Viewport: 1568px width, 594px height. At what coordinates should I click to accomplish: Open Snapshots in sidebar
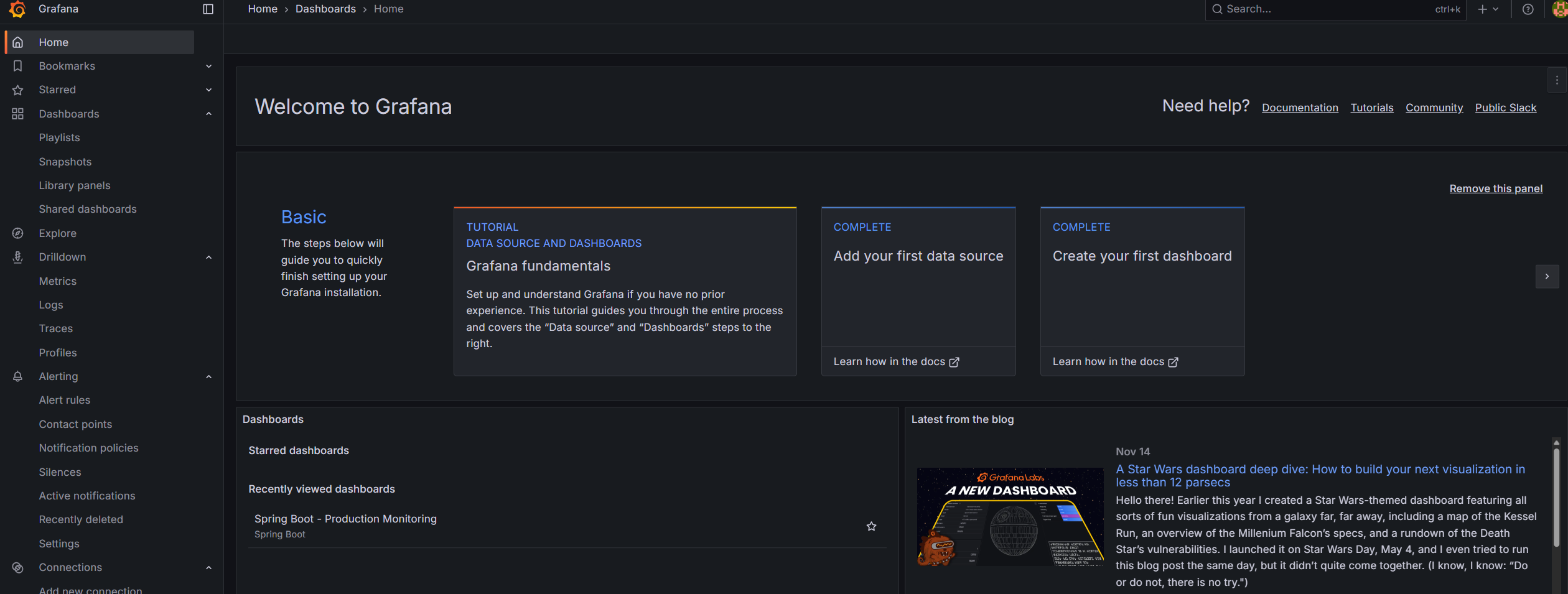tap(65, 162)
